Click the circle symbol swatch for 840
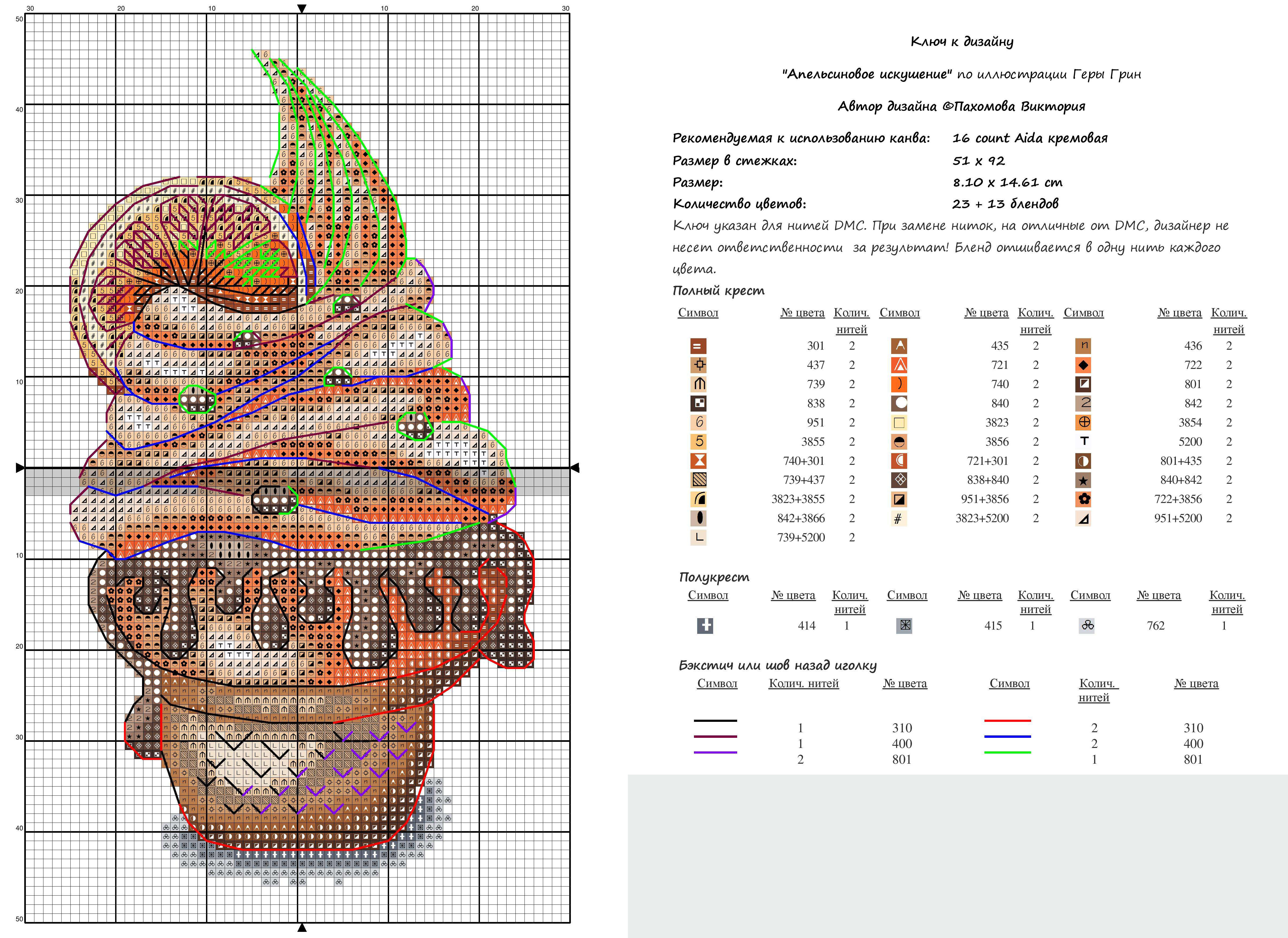 click(899, 403)
